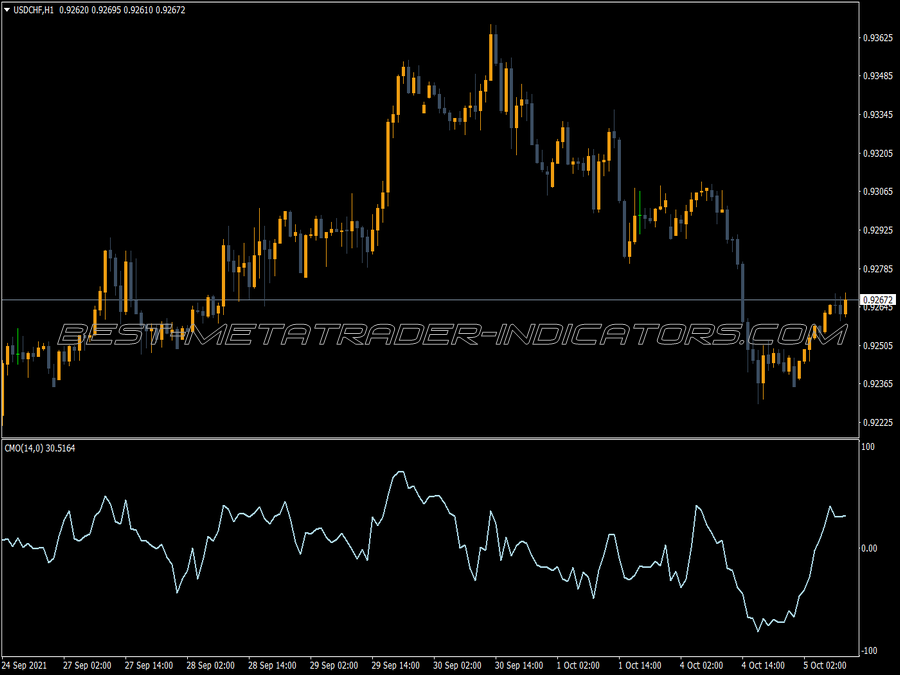Click price level 0.93205 on price axis
900x675 pixels.
pos(878,153)
